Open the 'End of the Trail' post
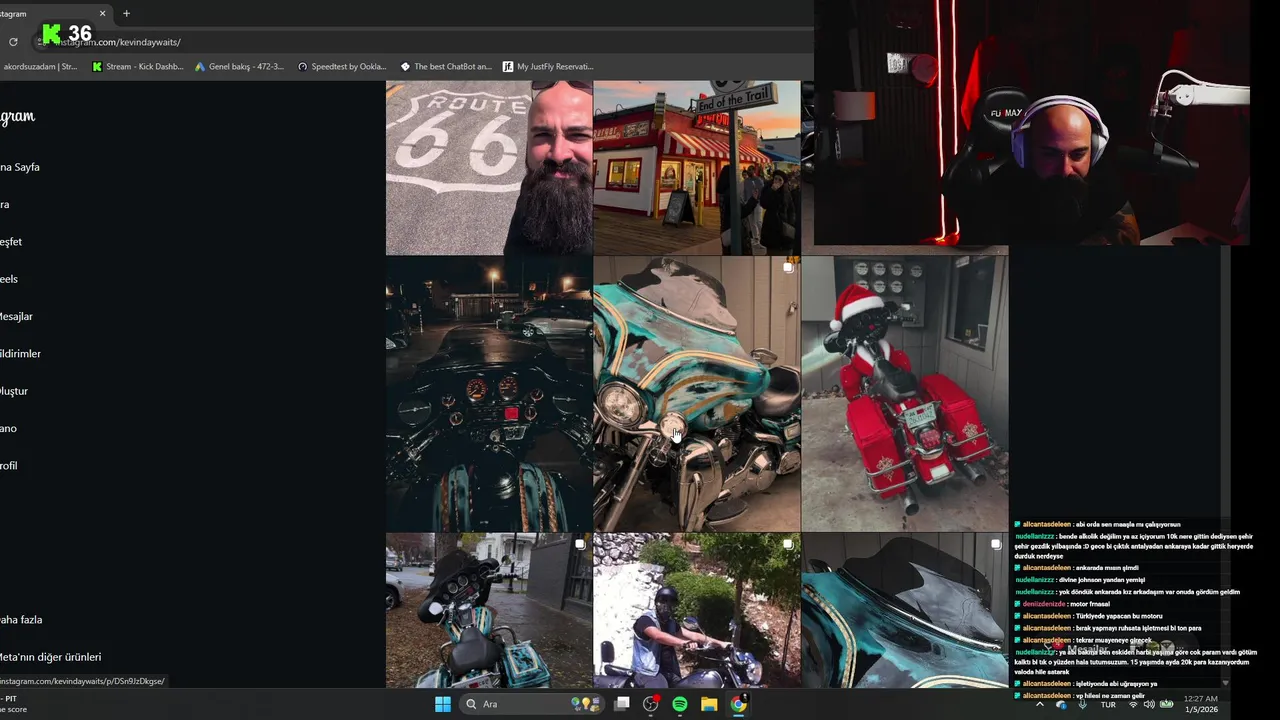The width and height of the screenshot is (1280, 720). coord(697,168)
